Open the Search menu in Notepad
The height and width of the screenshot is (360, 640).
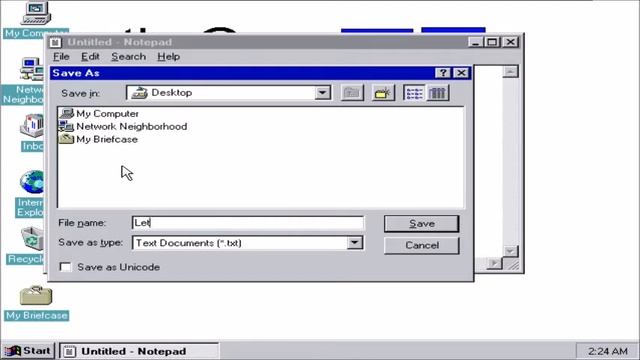coord(129,56)
